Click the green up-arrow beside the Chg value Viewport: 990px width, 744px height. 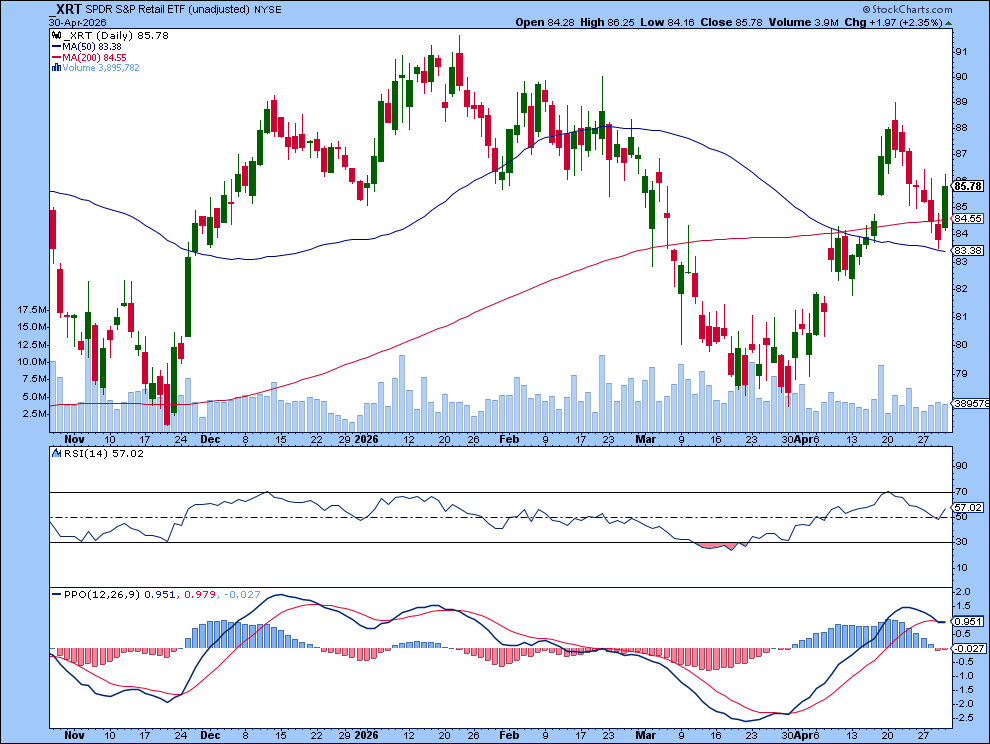pos(949,23)
